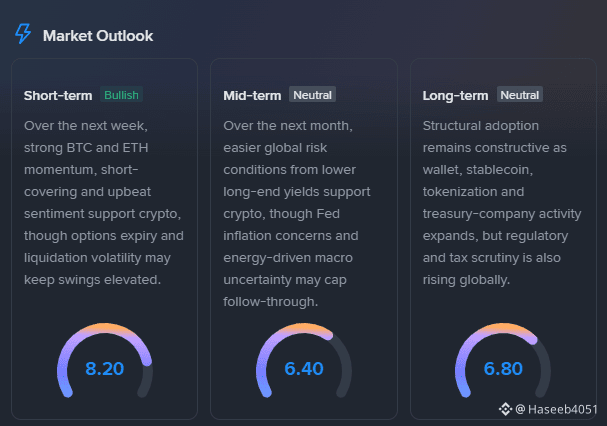This screenshot has height=426, width=607.
Task: Click the Short-term outlook description text
Action: 104,203
